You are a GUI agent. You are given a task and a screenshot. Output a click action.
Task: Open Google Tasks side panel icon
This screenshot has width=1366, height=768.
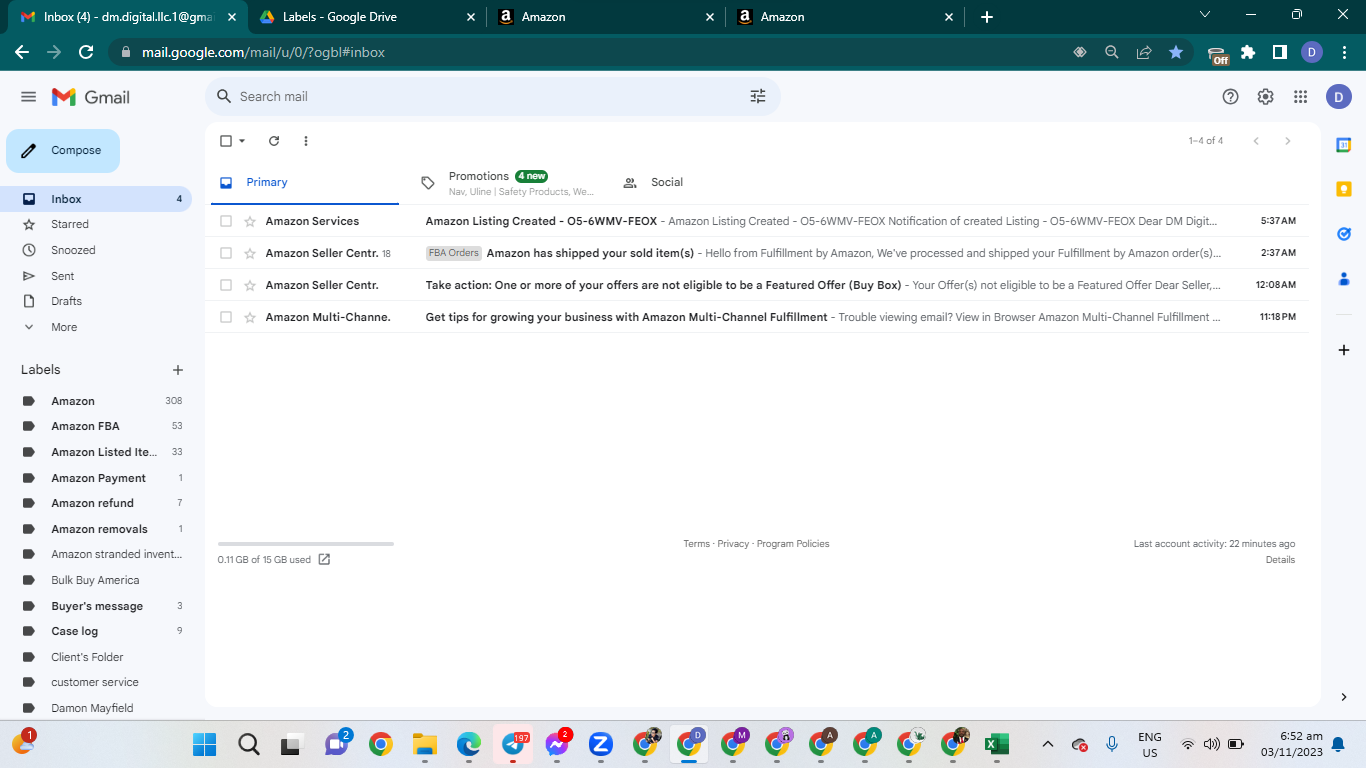[1344, 234]
